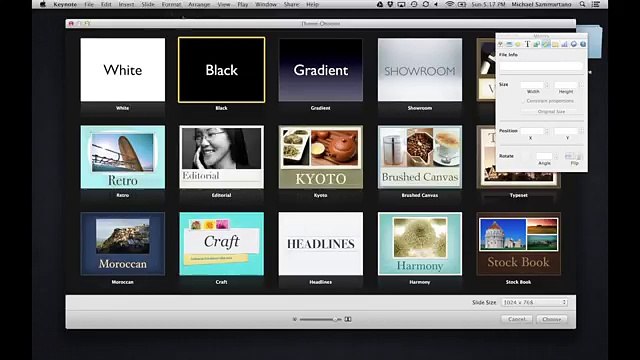Select the Gradient theme thumbnail
This screenshot has width=640, height=360.
click(x=320, y=70)
